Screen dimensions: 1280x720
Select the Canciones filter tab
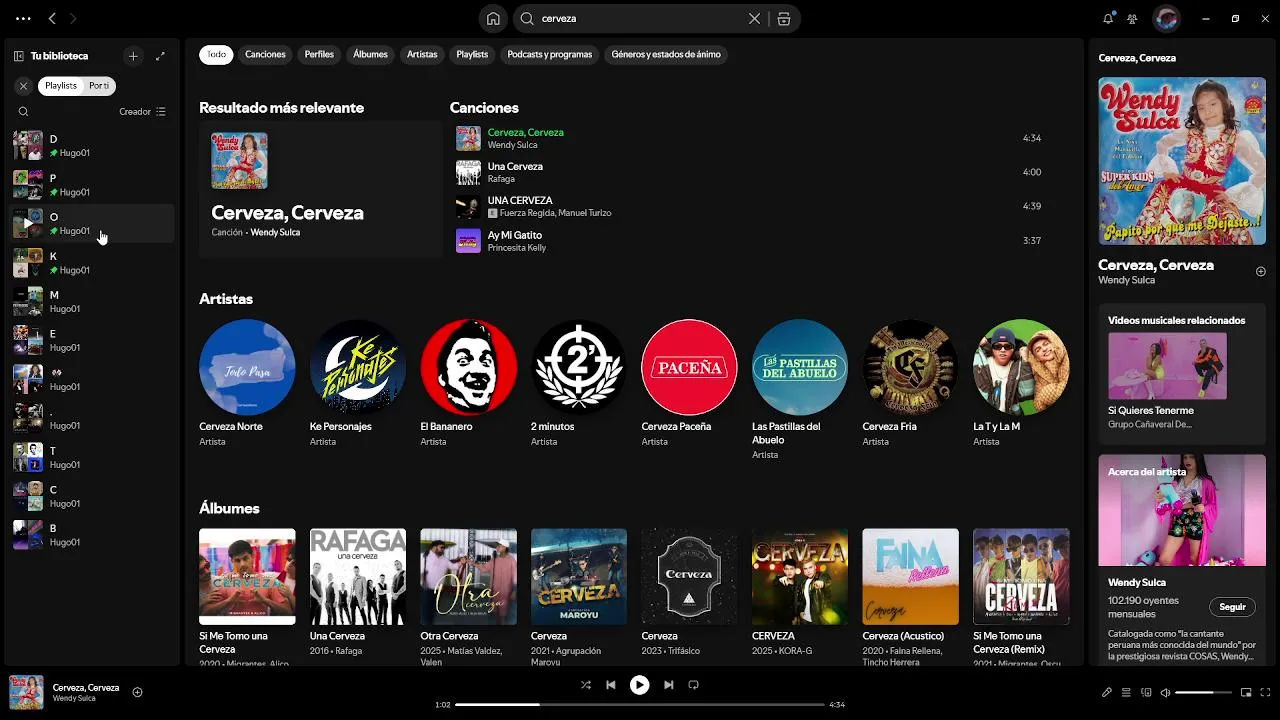(x=265, y=55)
